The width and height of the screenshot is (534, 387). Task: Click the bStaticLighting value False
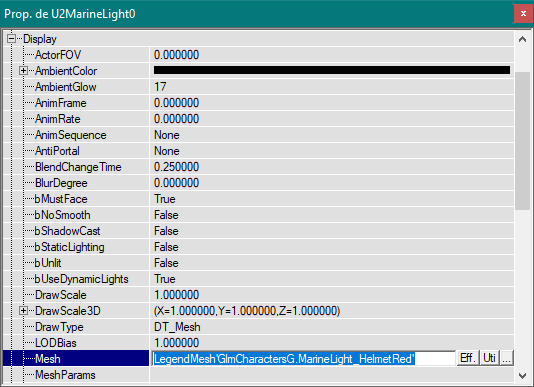point(166,247)
